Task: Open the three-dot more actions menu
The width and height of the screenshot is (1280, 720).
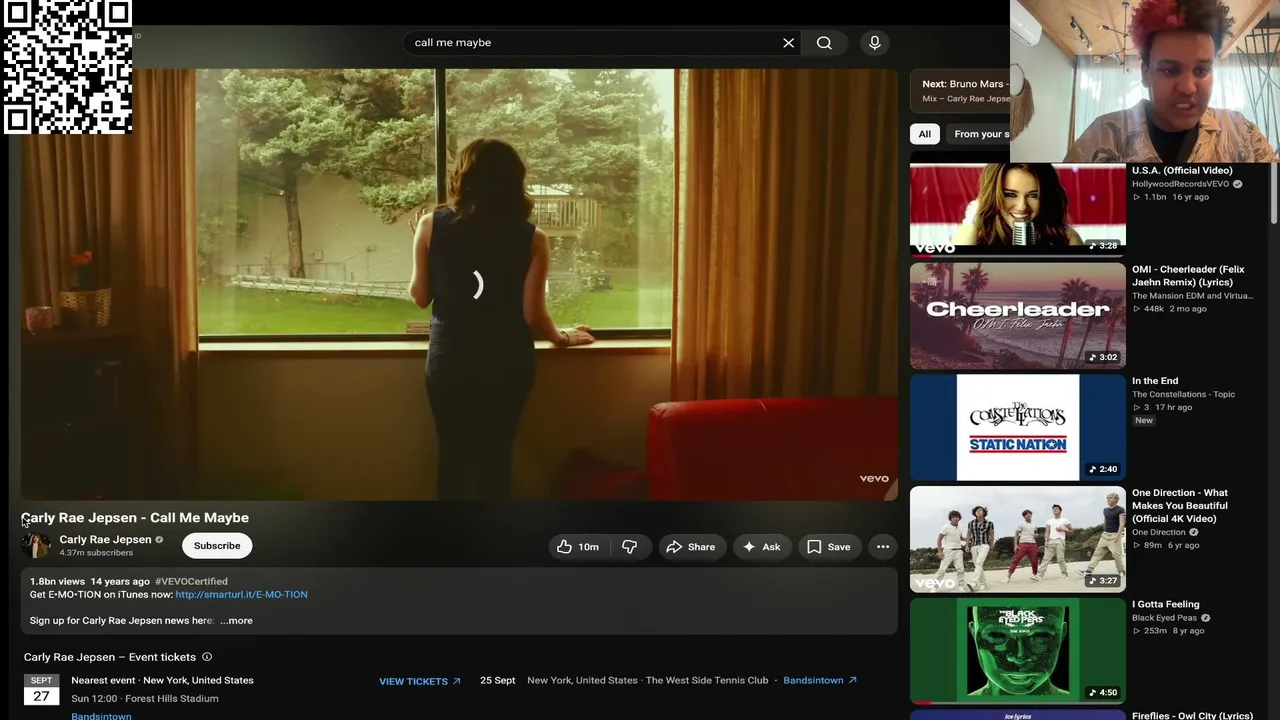Action: tap(883, 547)
